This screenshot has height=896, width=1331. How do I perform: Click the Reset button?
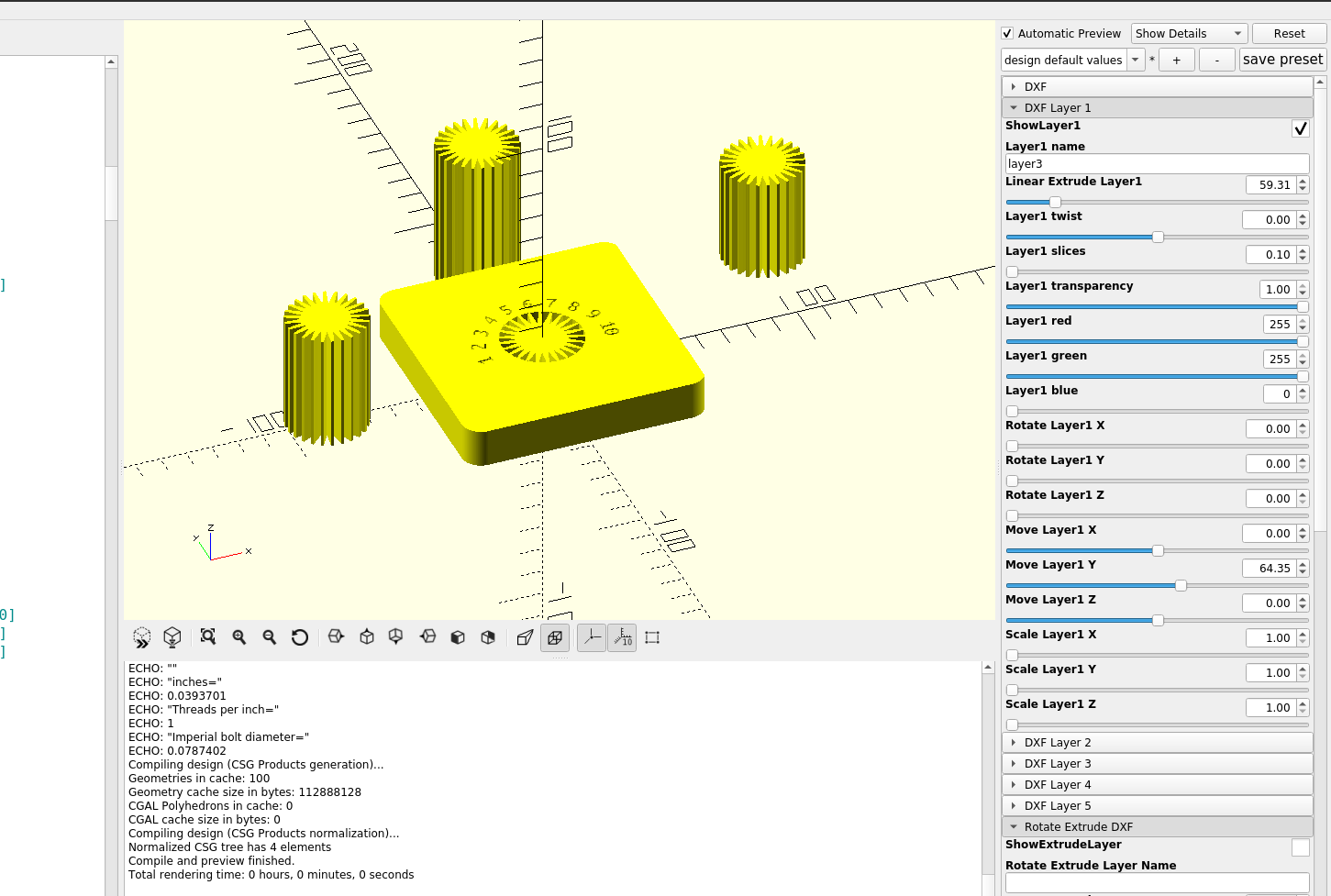[x=1289, y=34]
